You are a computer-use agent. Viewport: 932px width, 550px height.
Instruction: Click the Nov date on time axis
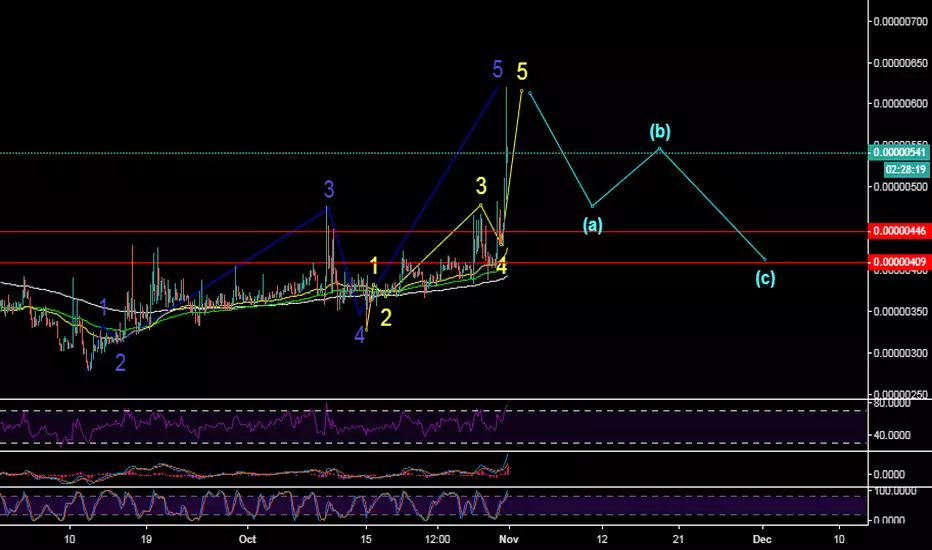pos(509,539)
